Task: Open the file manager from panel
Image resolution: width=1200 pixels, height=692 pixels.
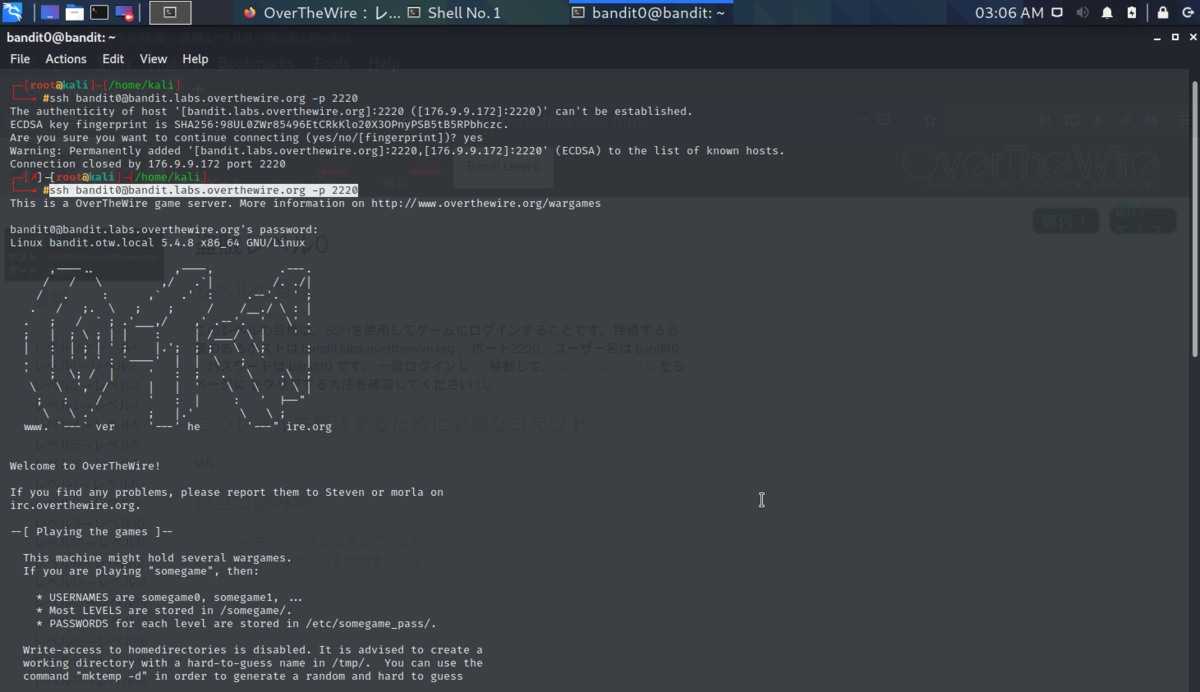Action: click(74, 13)
